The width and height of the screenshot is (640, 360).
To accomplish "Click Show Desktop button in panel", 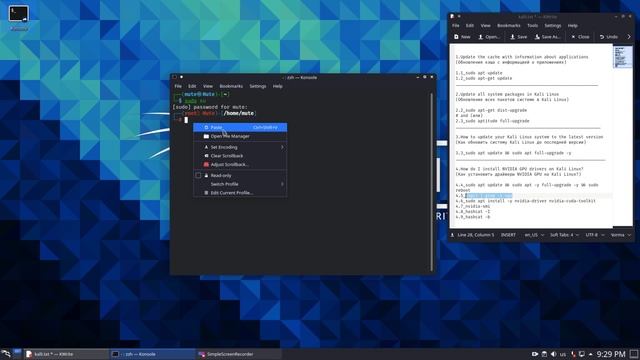I will point(634,354).
